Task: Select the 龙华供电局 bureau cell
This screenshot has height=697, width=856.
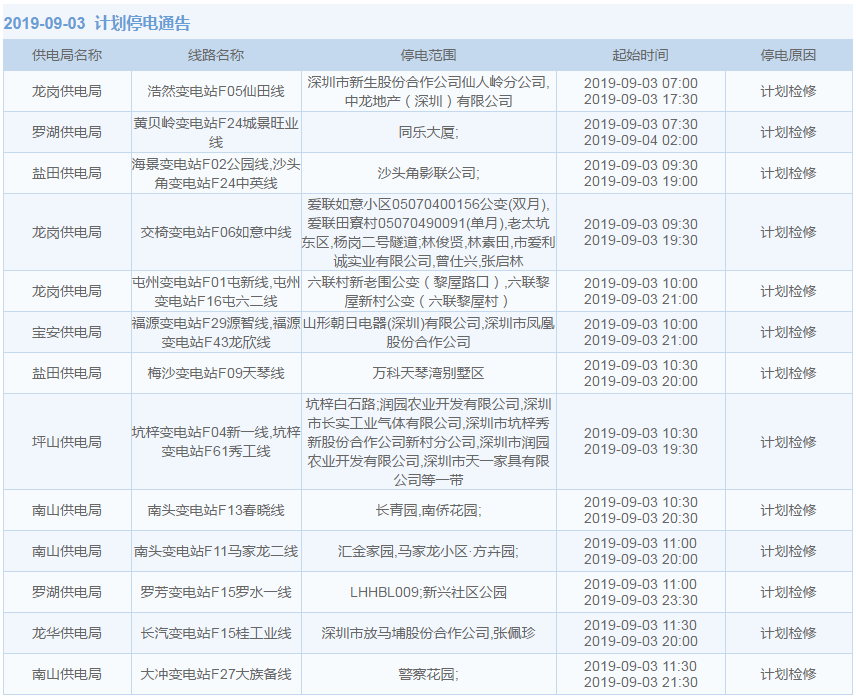Action: [x=67, y=633]
